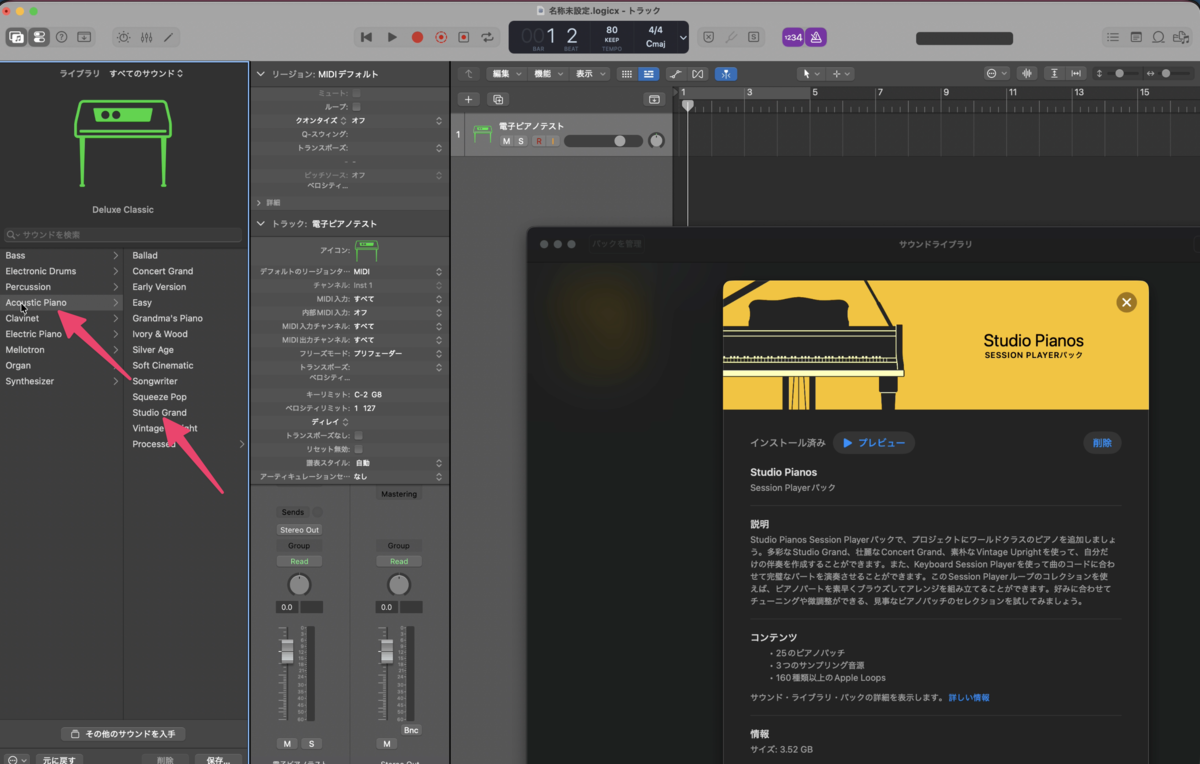Select Studio Grand patch in the library
The width and height of the screenshot is (1200, 764).
click(x=160, y=412)
